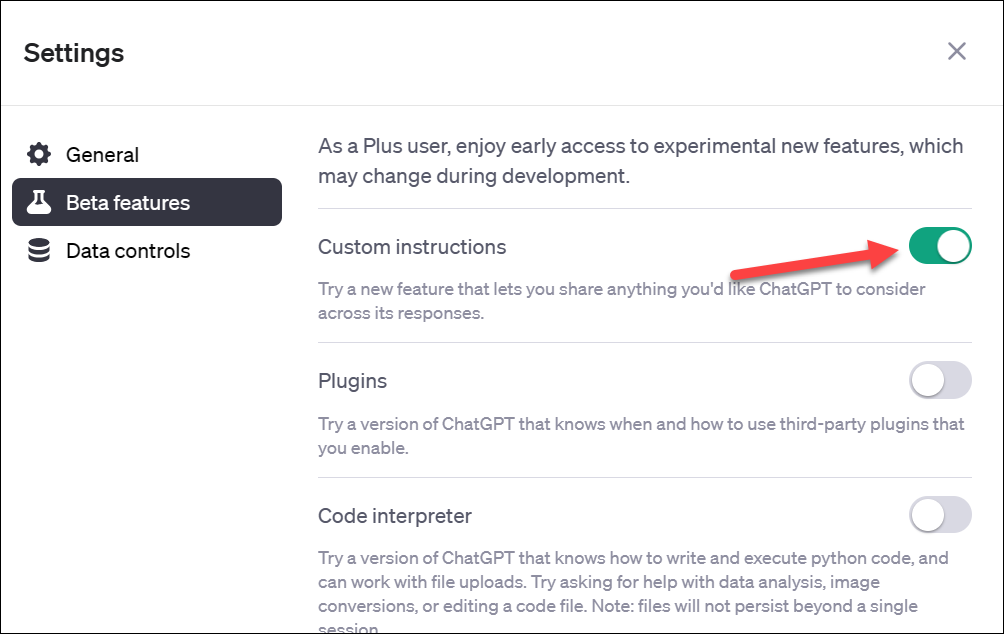
Task: Click the Code interpreter python description text
Action: point(633,590)
